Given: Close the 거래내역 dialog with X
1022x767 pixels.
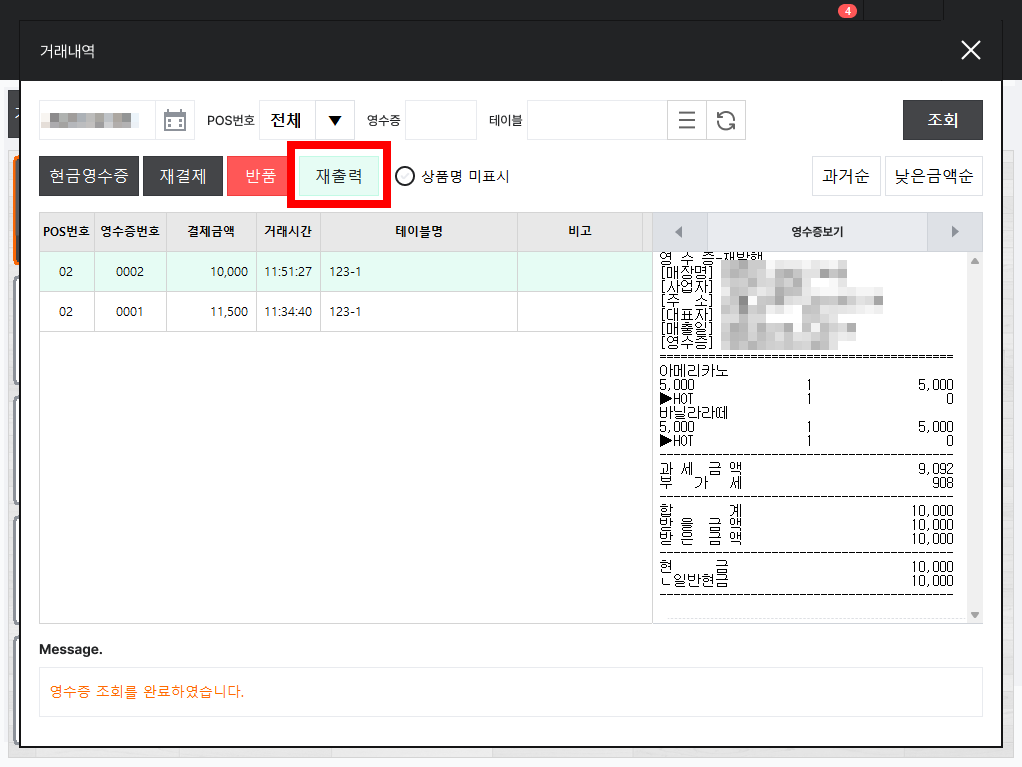Looking at the screenshot, I should (x=971, y=50).
